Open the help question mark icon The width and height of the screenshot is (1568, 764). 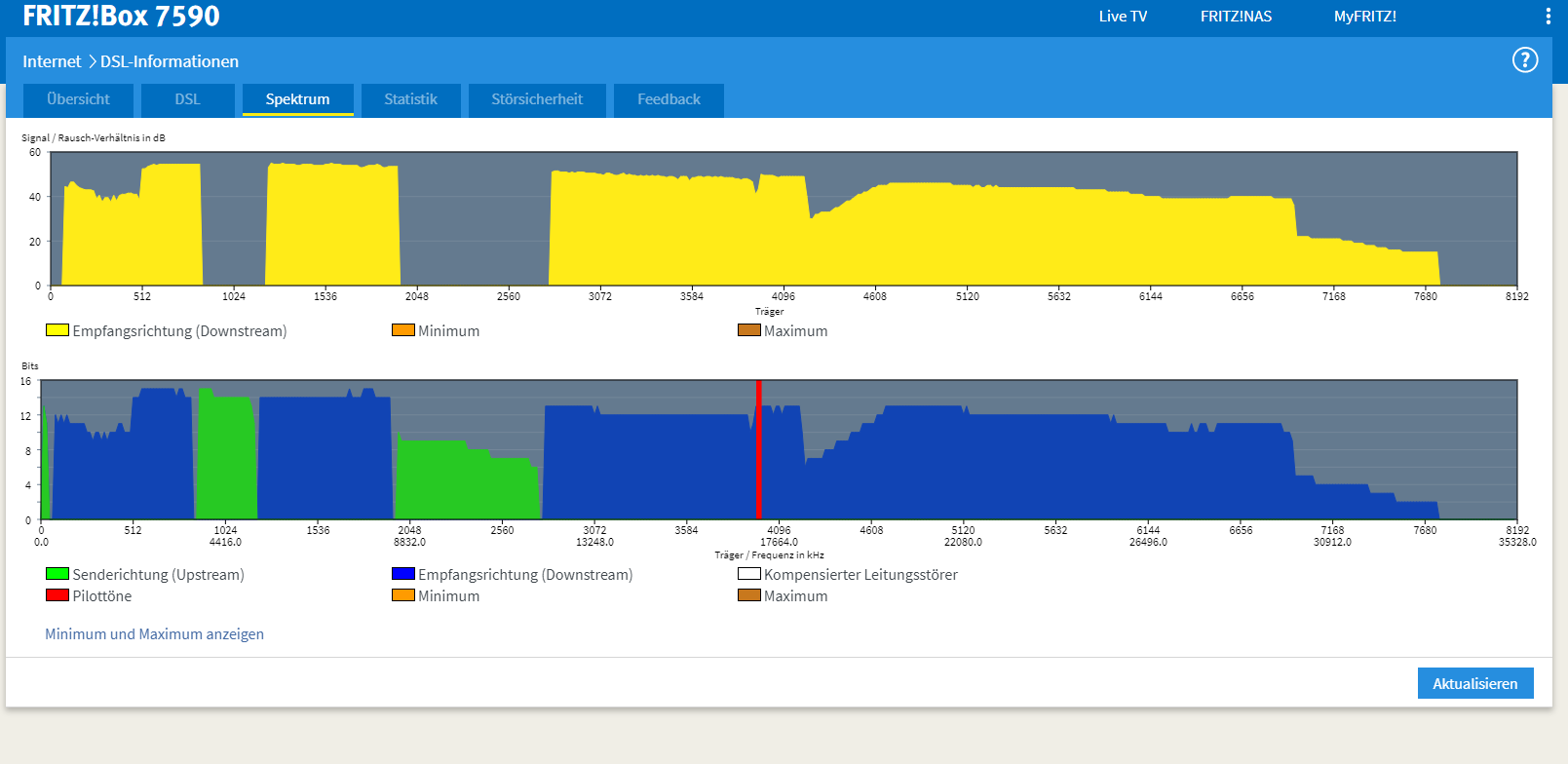[1525, 60]
